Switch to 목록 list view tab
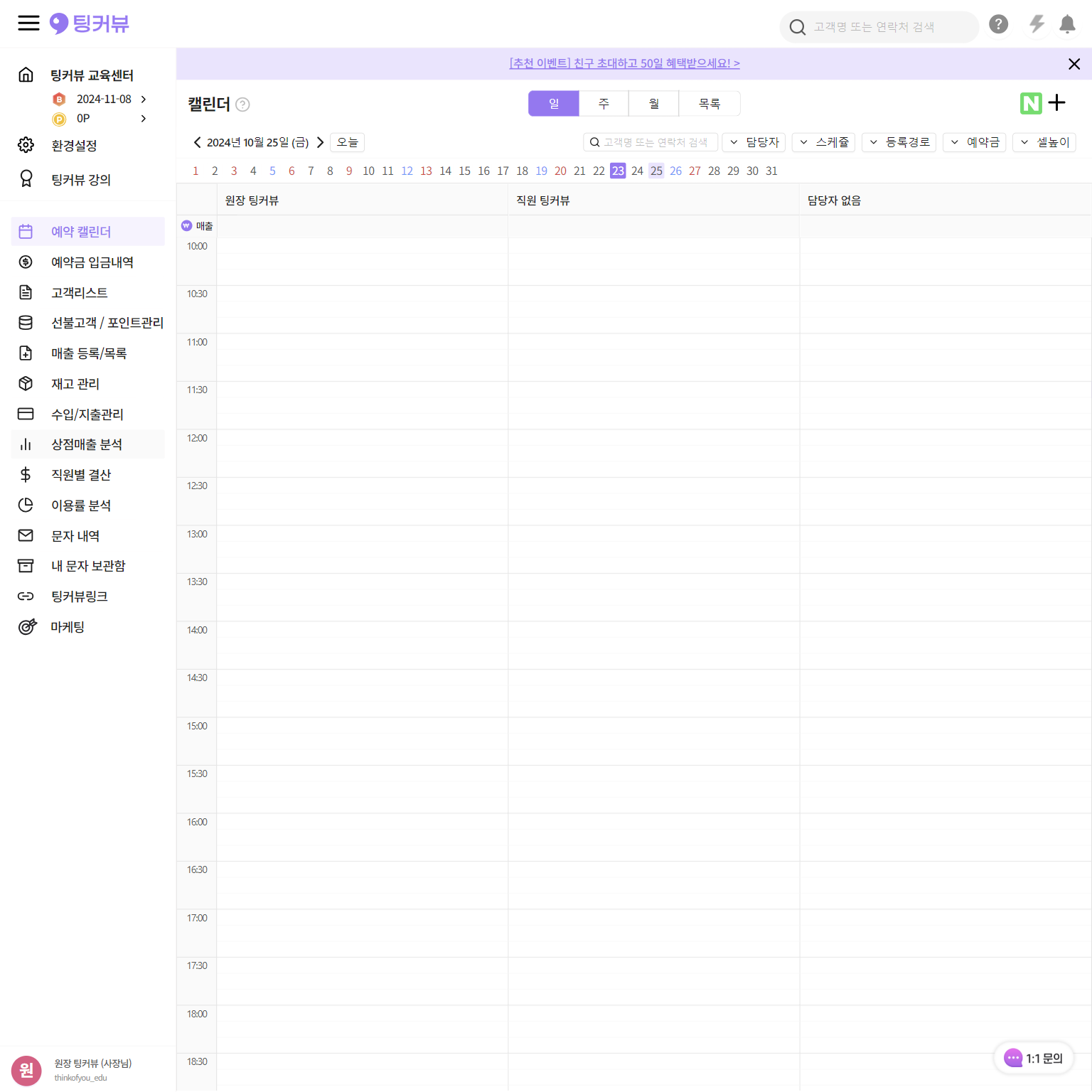1092x1092 pixels. click(710, 103)
